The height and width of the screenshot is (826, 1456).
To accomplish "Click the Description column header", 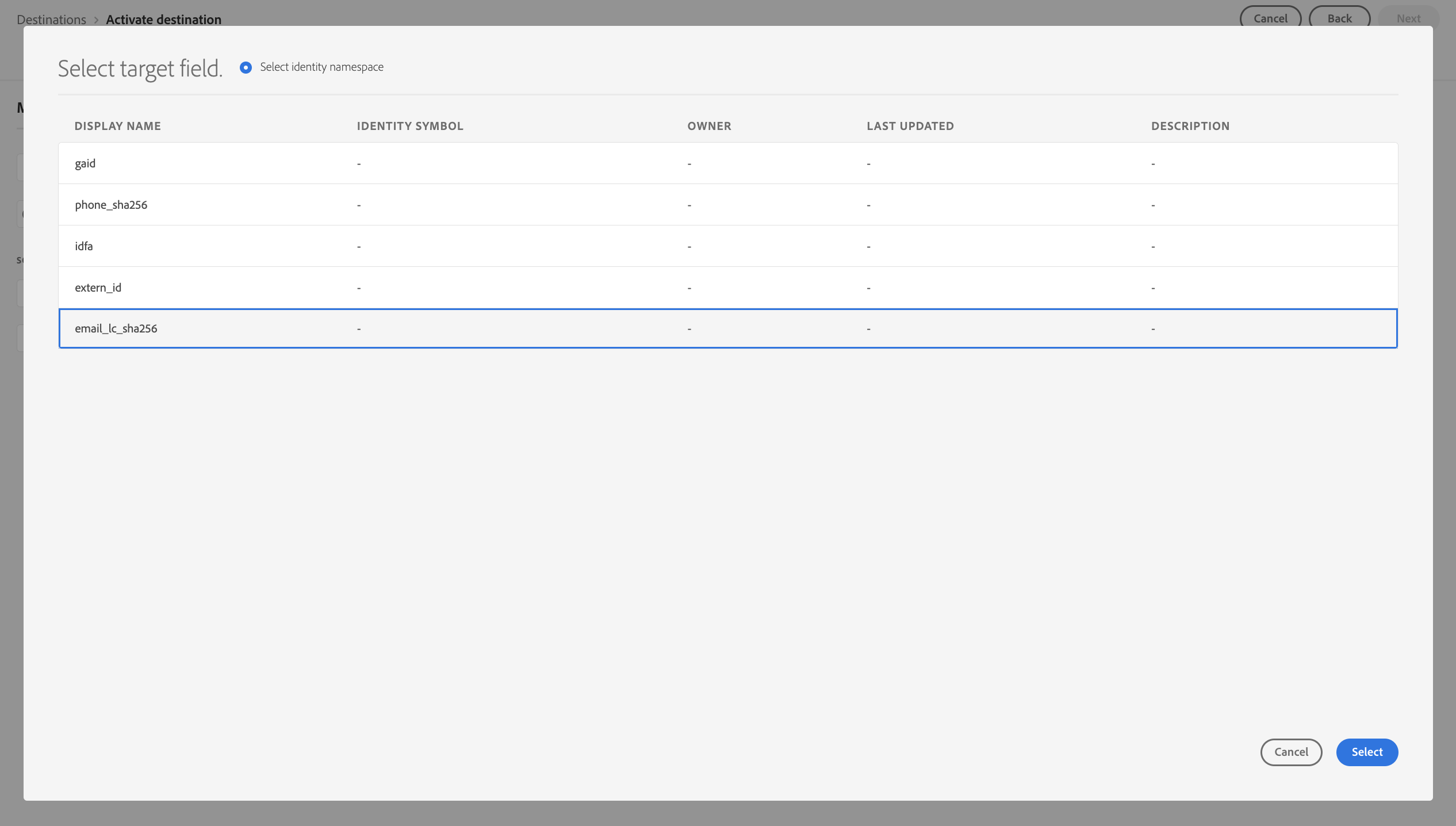I will (x=1190, y=126).
